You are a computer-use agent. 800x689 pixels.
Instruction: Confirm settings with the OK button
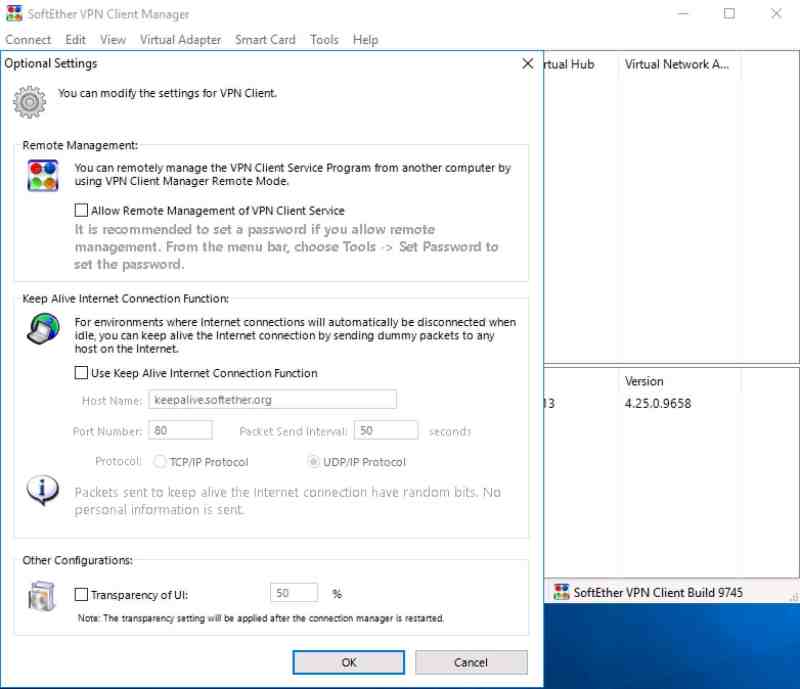348,662
